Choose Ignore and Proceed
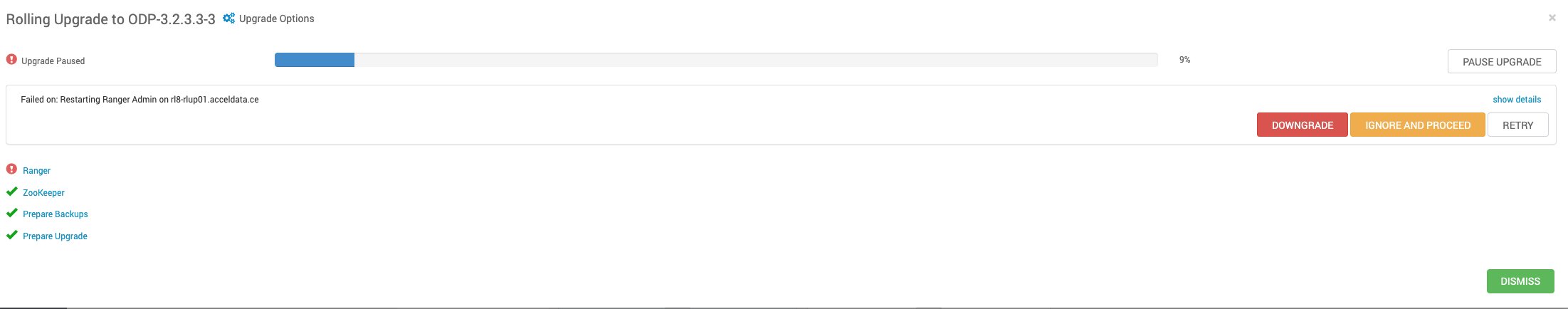Viewport: 1568px width, 309px height. [x=1417, y=125]
